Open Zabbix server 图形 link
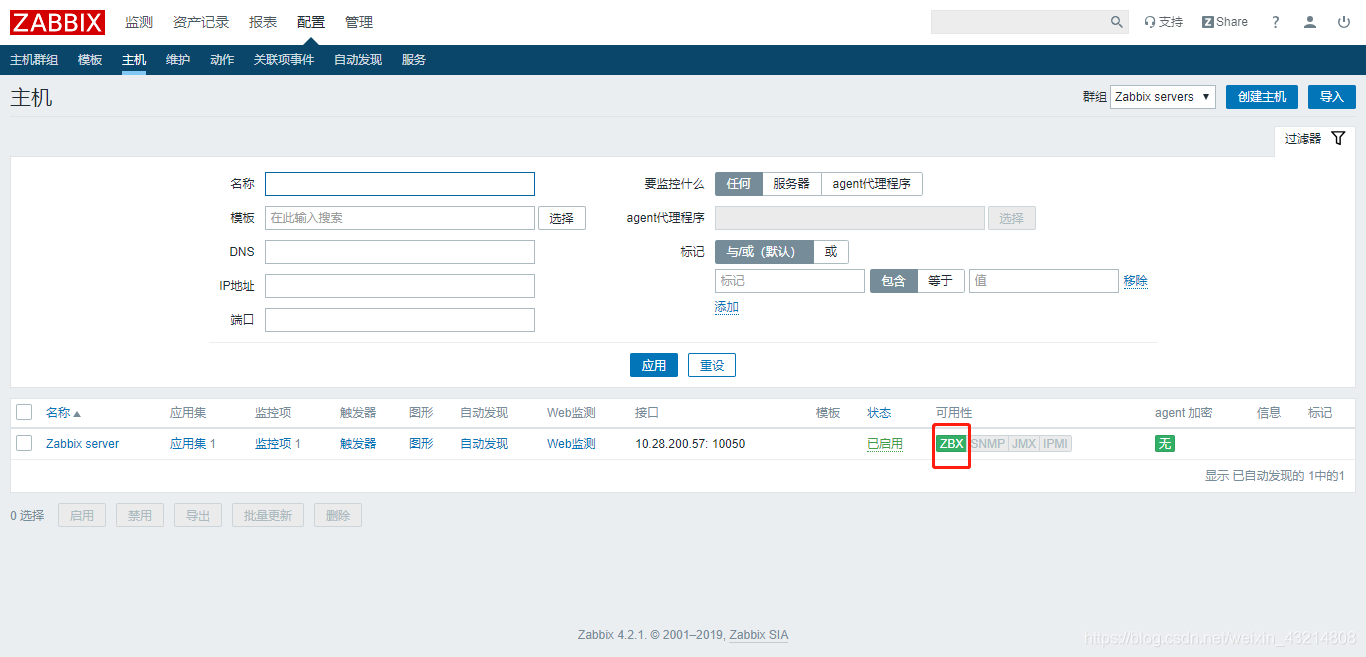This screenshot has width=1366, height=657. tap(421, 444)
